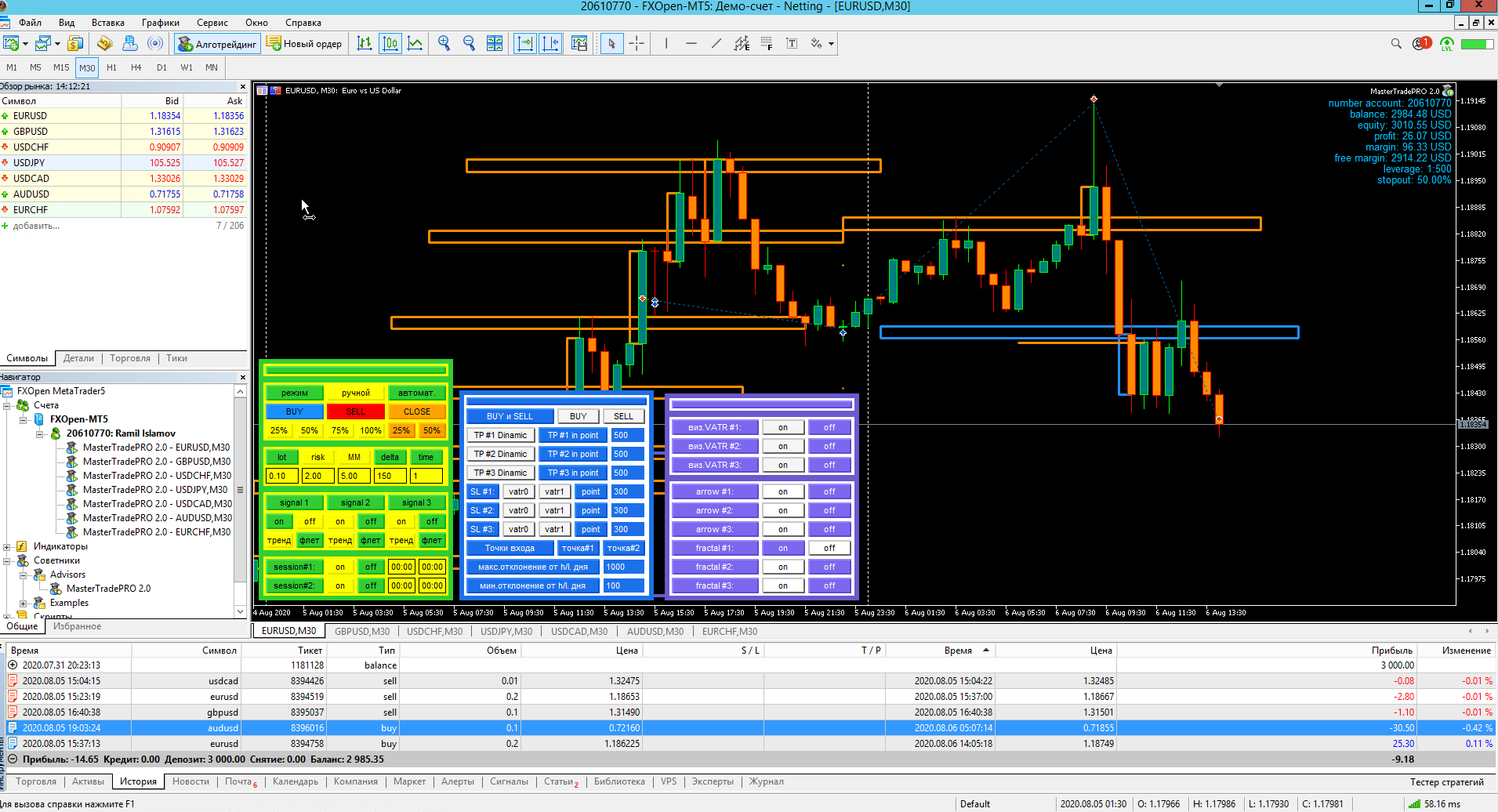The height and width of the screenshot is (812, 1498).
Task: Turn session#1 off in the panel
Action: point(371,567)
